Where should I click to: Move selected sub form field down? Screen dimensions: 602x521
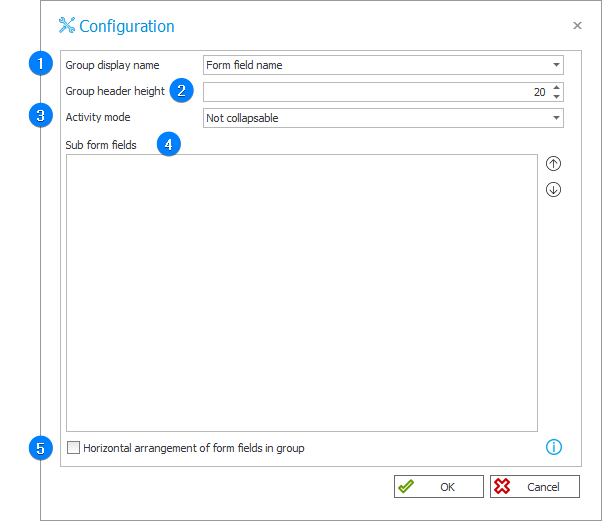(x=553, y=190)
